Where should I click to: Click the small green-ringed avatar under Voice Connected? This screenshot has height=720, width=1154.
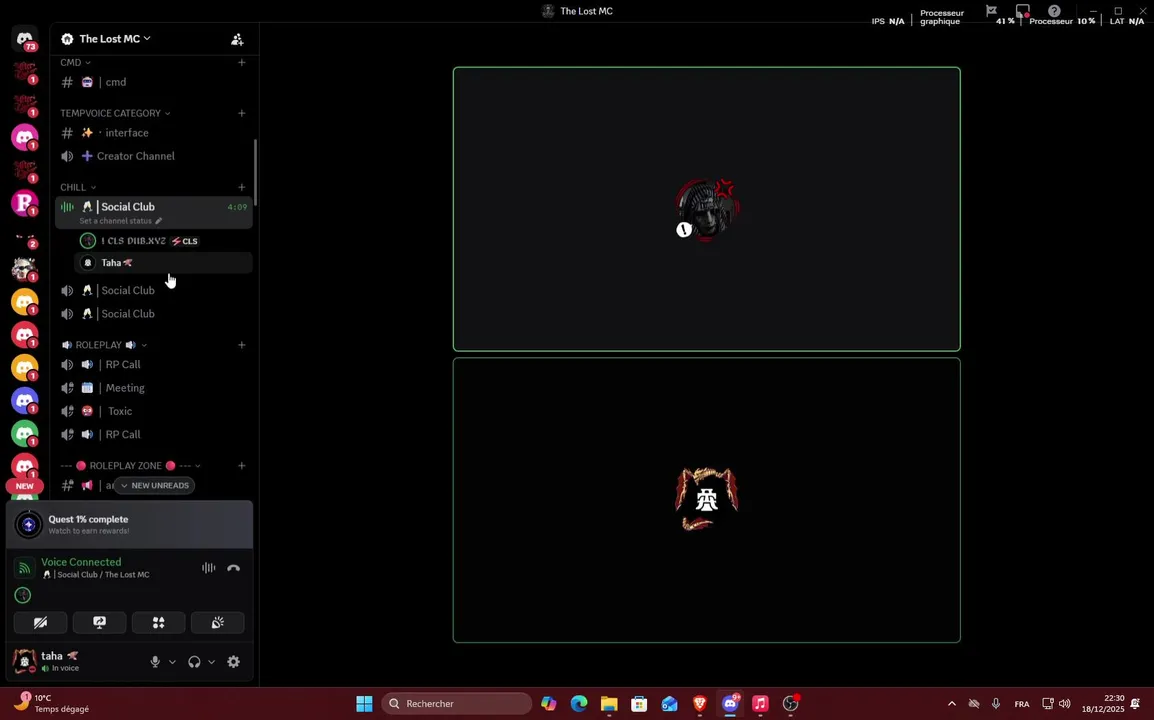click(x=23, y=595)
